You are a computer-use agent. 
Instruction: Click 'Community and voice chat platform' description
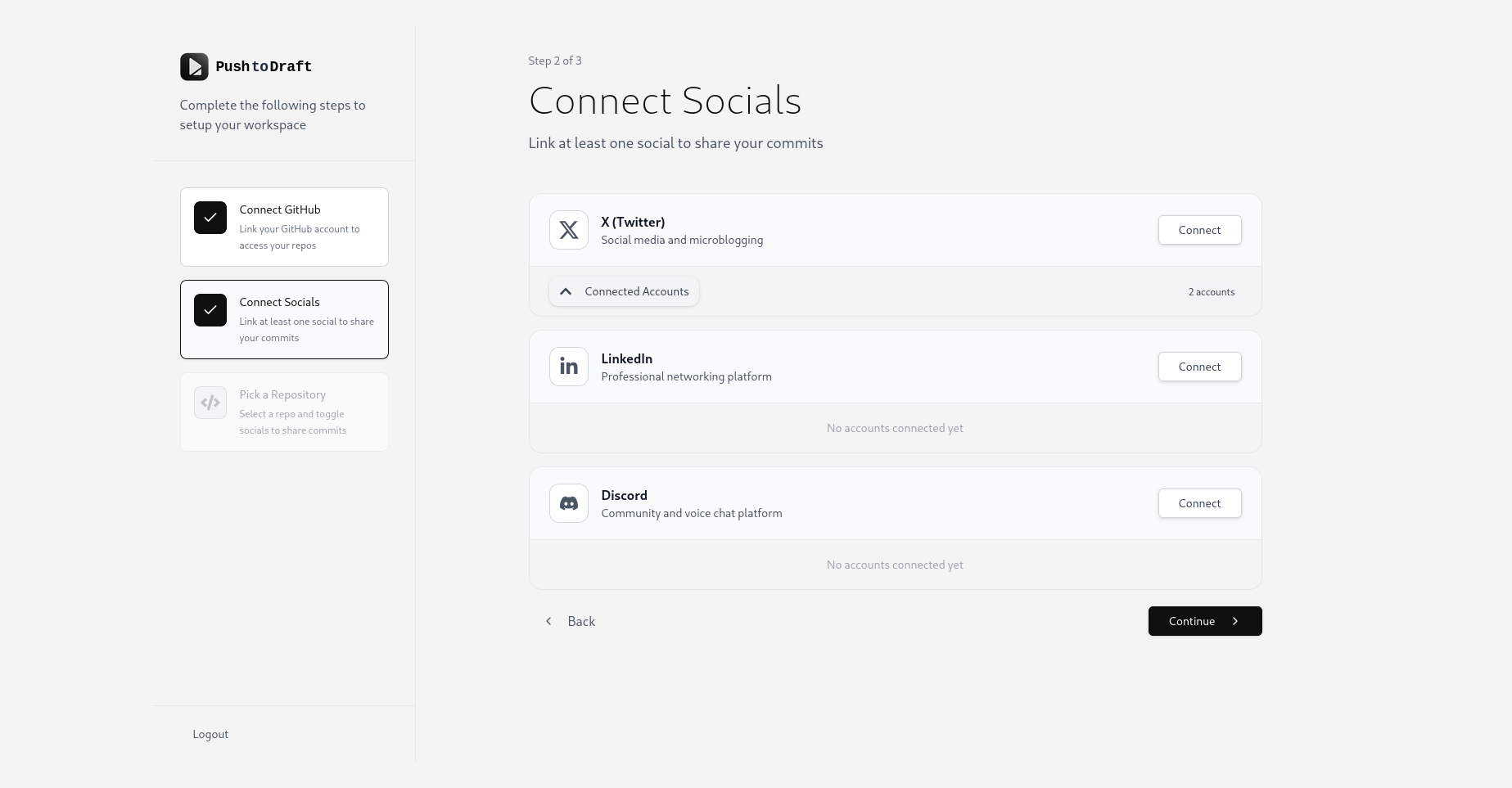point(692,513)
